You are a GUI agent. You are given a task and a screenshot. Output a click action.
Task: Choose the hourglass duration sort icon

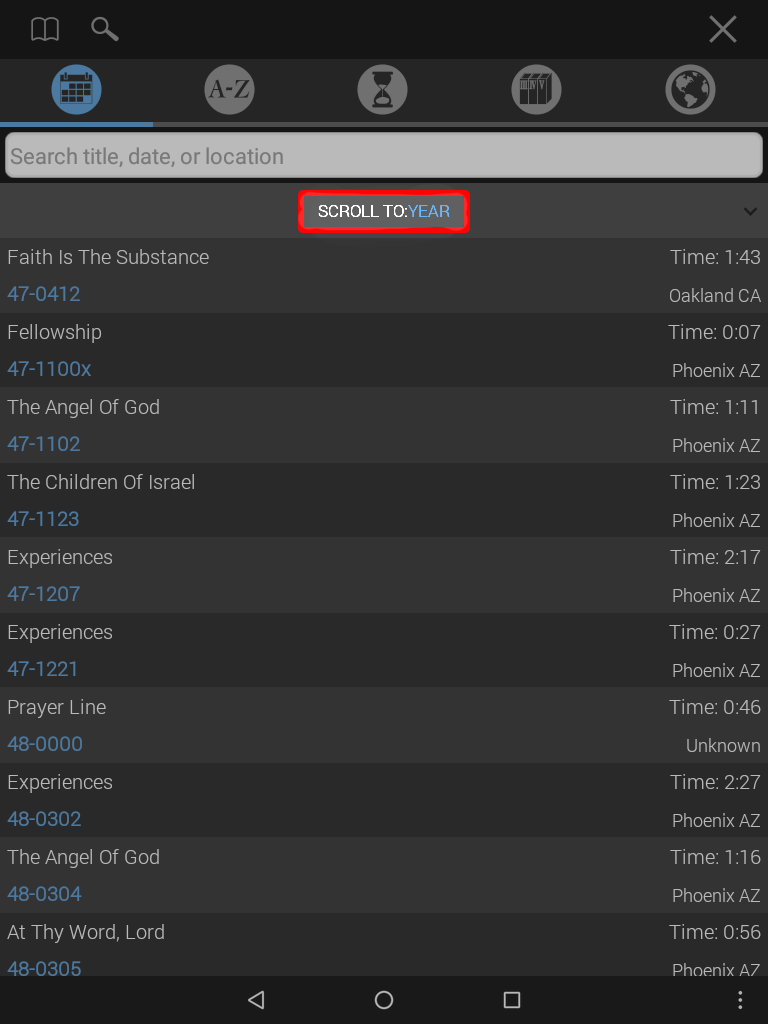click(x=383, y=89)
